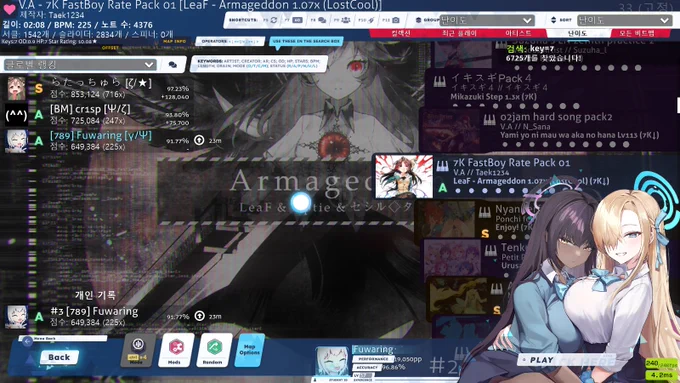Click the Group stack icon
This screenshot has width=680, height=383.
pyautogui.click(x=418, y=20)
